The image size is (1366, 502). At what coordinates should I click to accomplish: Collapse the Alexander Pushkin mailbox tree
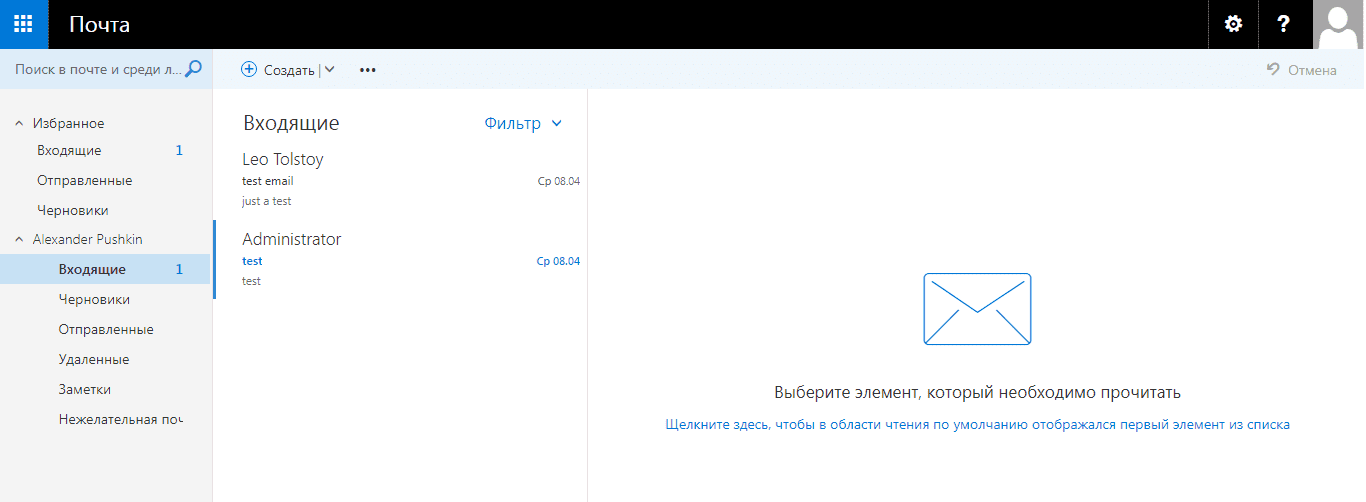click(19, 240)
